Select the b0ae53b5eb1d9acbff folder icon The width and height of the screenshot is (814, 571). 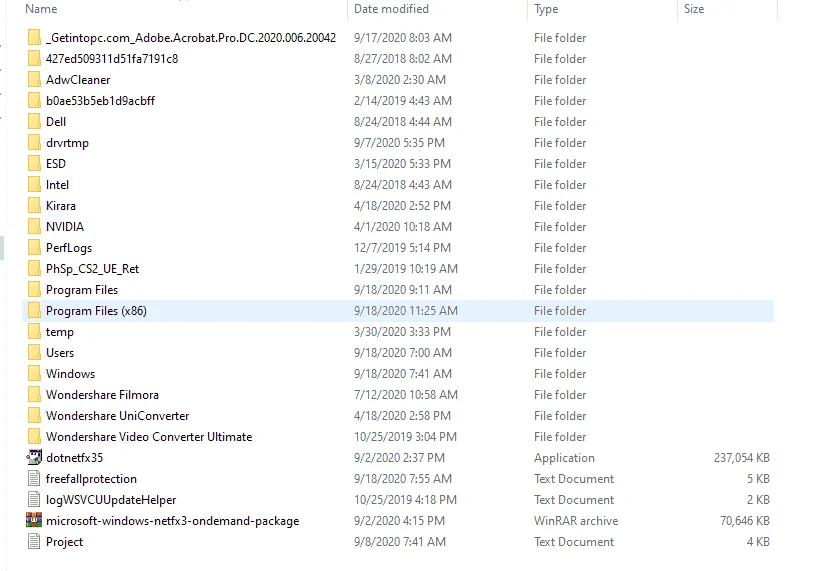[x=34, y=101]
